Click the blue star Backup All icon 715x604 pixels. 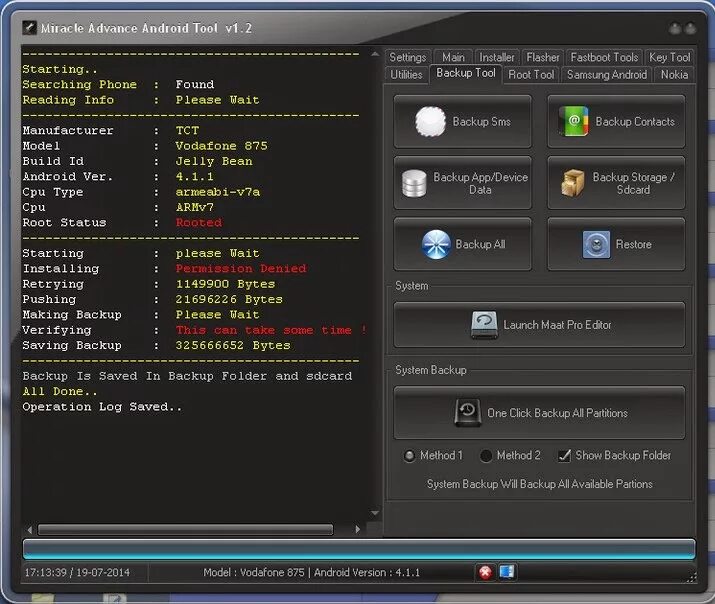coord(436,244)
